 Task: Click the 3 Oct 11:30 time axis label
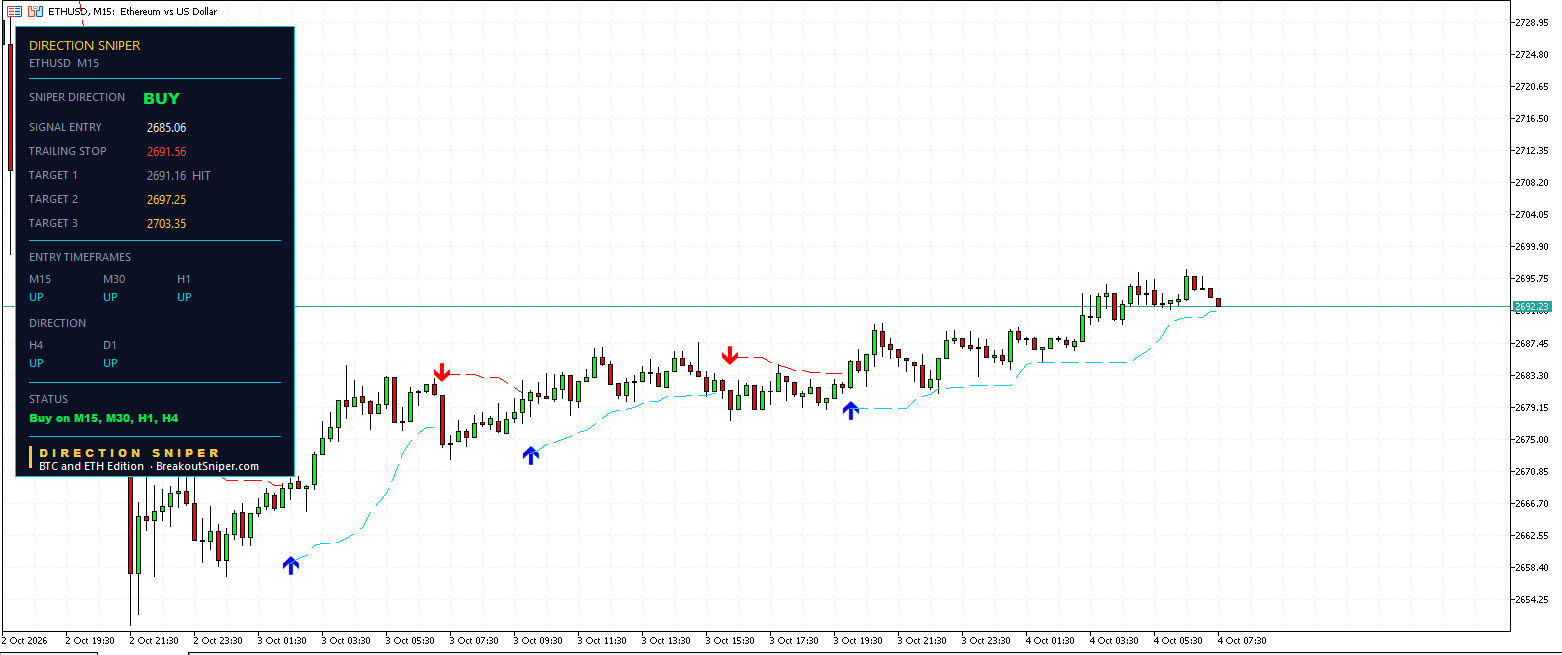pyautogui.click(x=602, y=640)
